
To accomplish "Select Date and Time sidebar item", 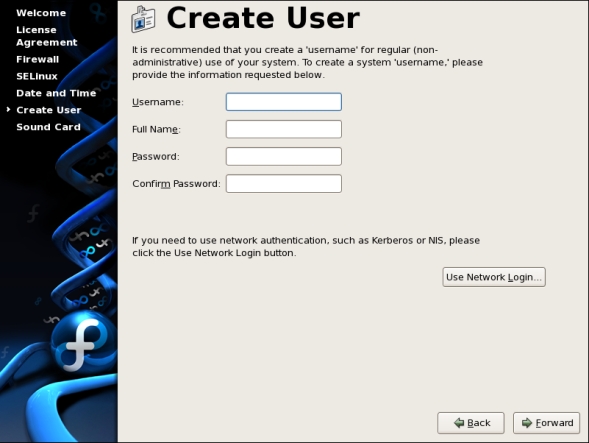I will tap(56, 93).
